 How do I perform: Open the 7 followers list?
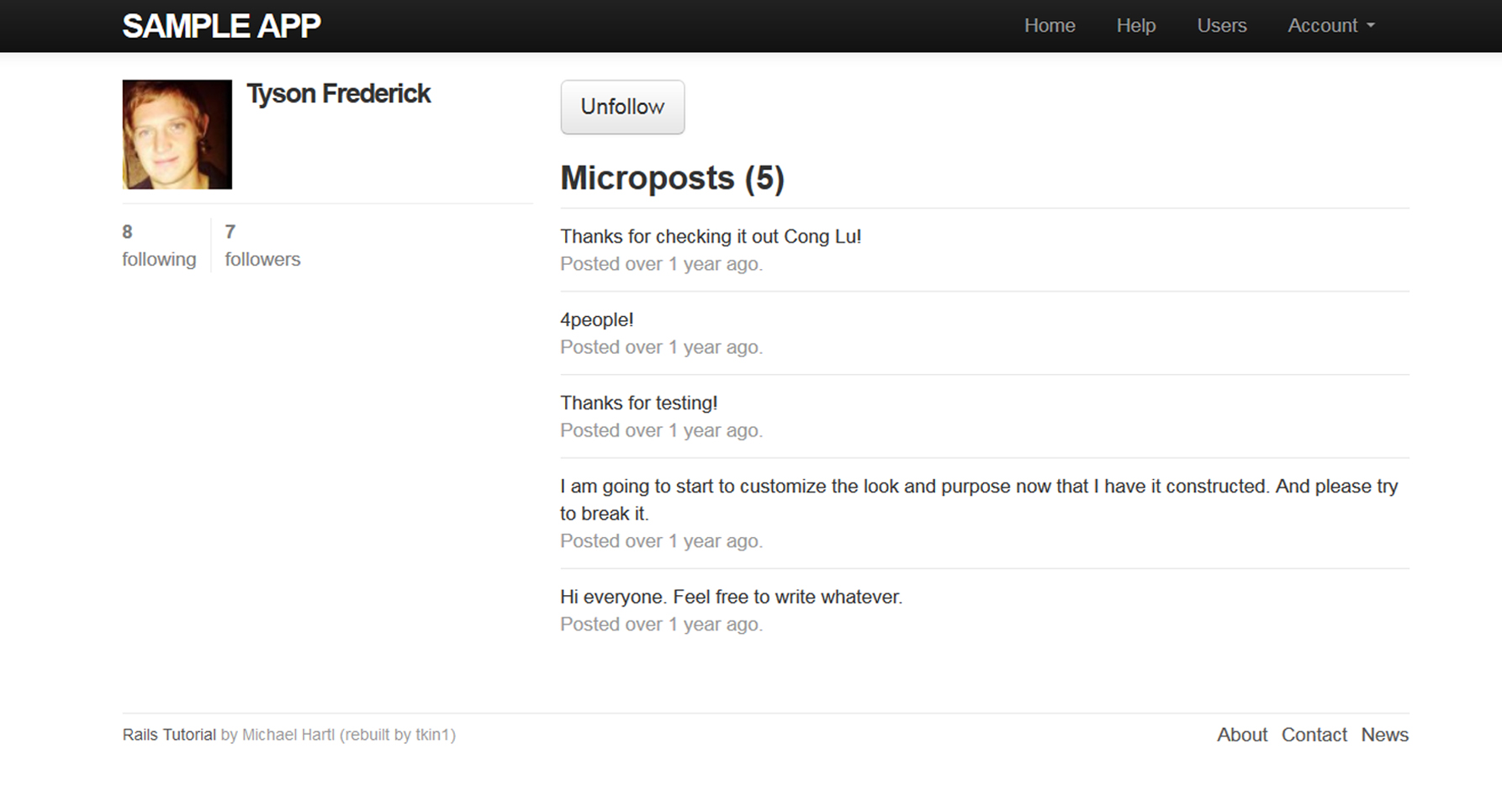click(x=262, y=245)
